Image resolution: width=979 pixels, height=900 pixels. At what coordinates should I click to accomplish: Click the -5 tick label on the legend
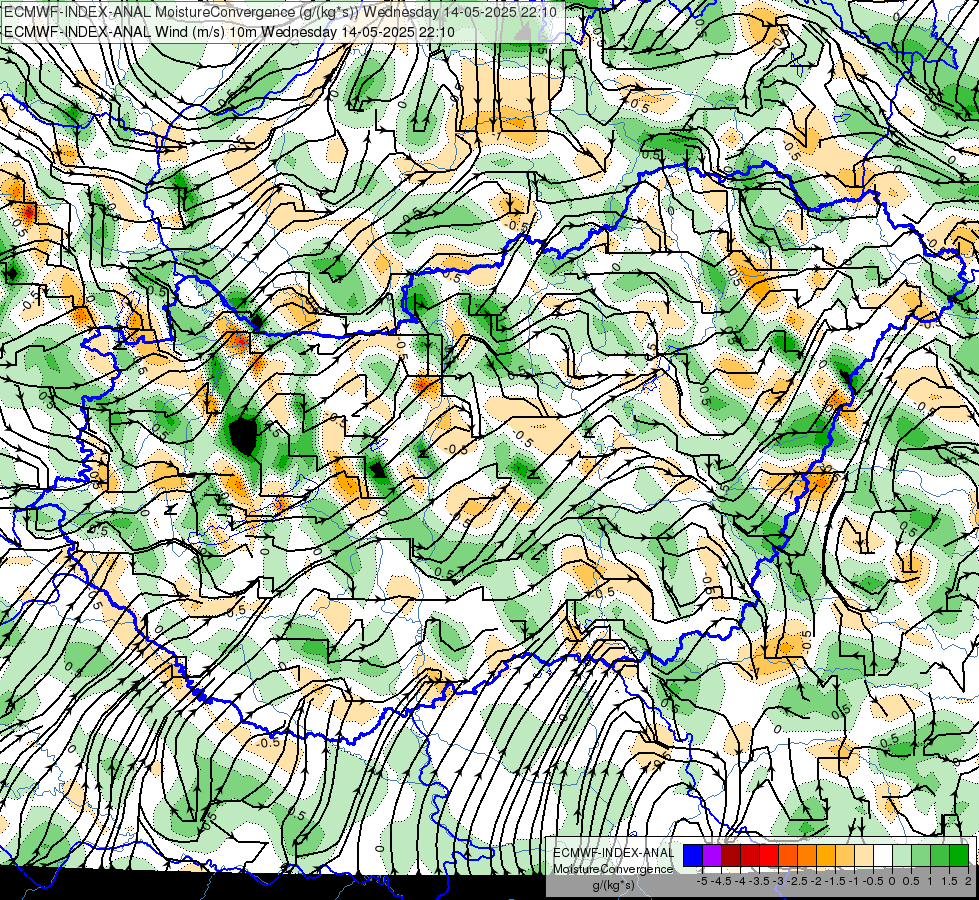[702, 881]
